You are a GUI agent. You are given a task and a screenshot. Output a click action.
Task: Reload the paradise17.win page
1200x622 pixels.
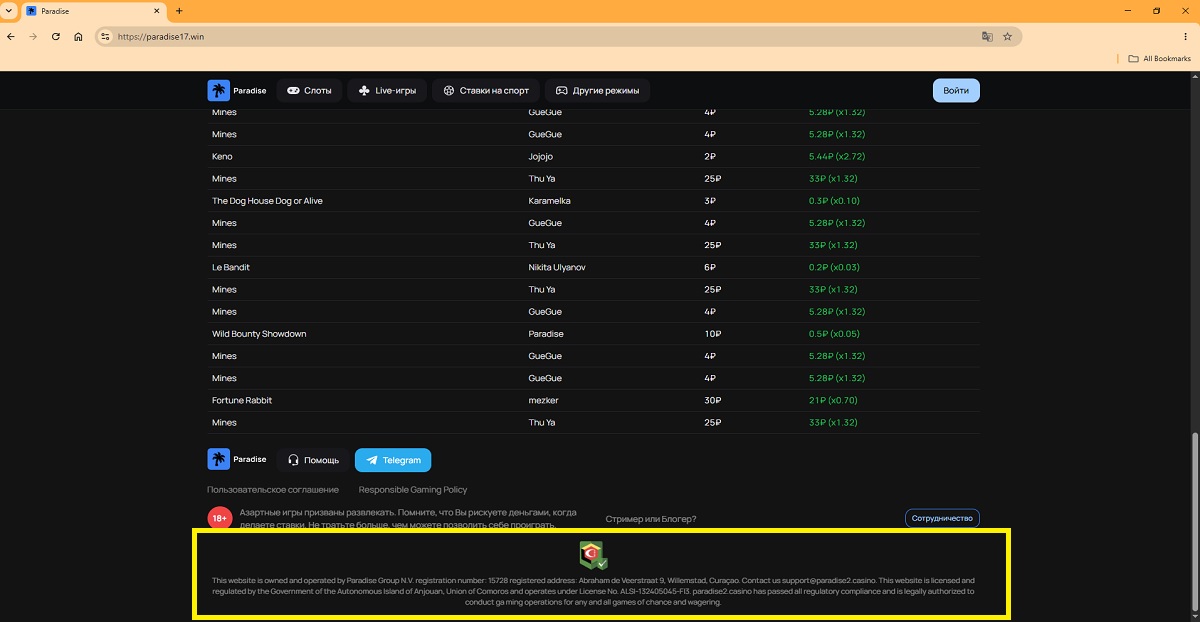pos(55,36)
